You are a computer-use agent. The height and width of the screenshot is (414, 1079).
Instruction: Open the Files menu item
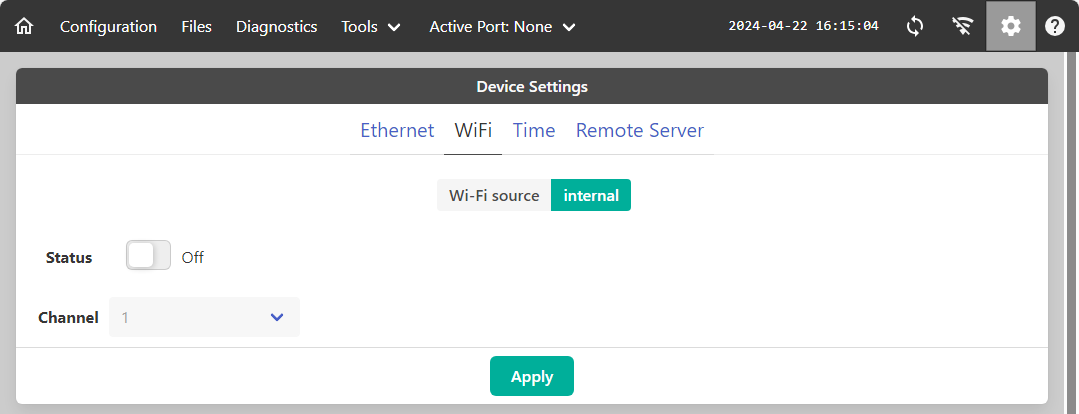pyautogui.click(x=197, y=27)
